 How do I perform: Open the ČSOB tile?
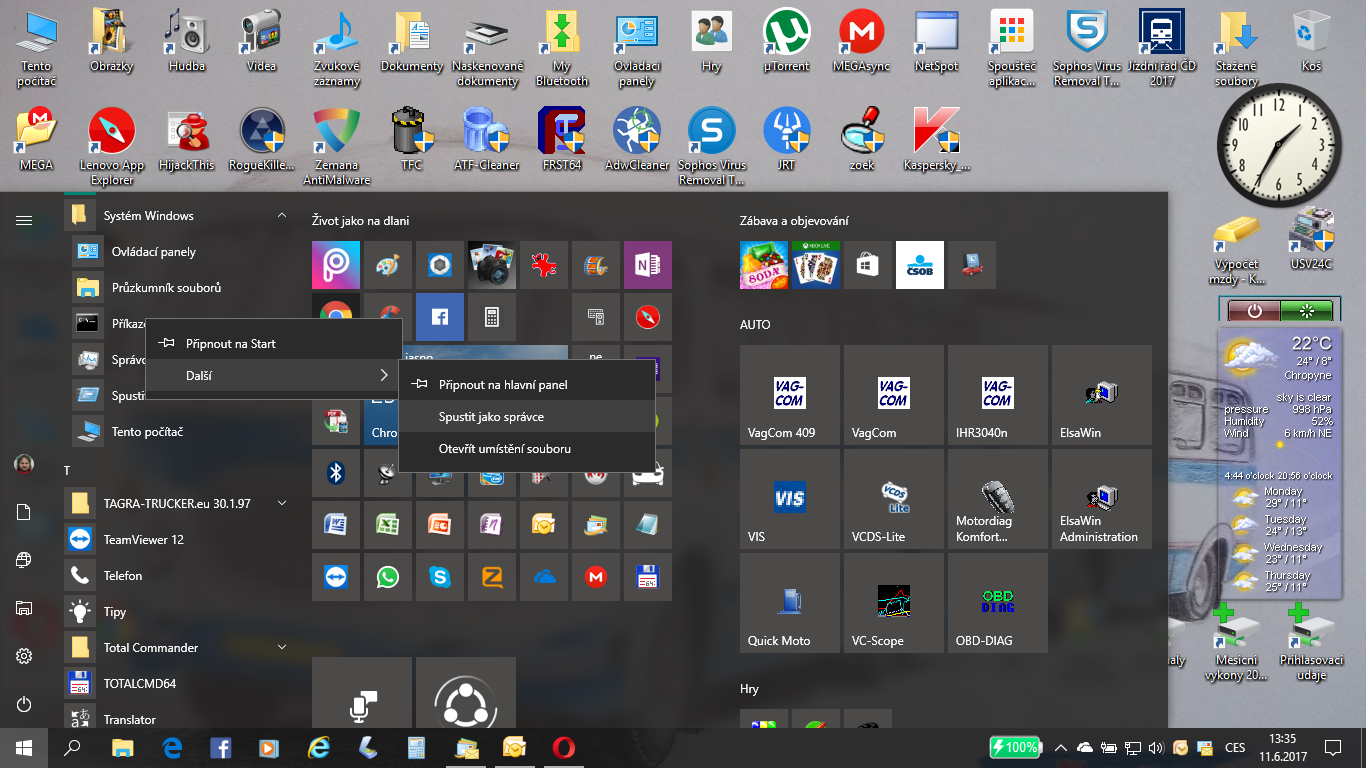click(919, 265)
